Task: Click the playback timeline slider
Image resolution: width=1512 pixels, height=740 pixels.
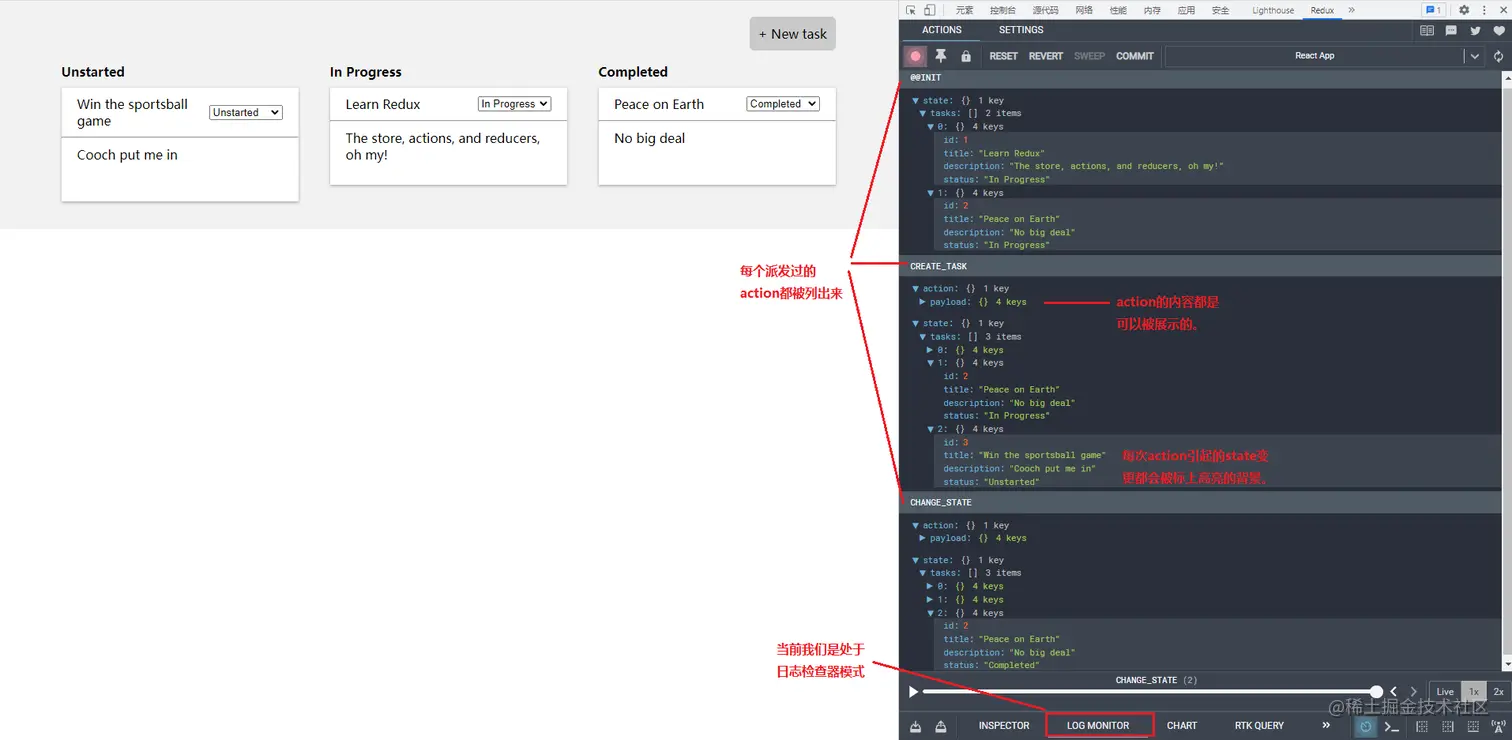Action: click(x=1150, y=691)
